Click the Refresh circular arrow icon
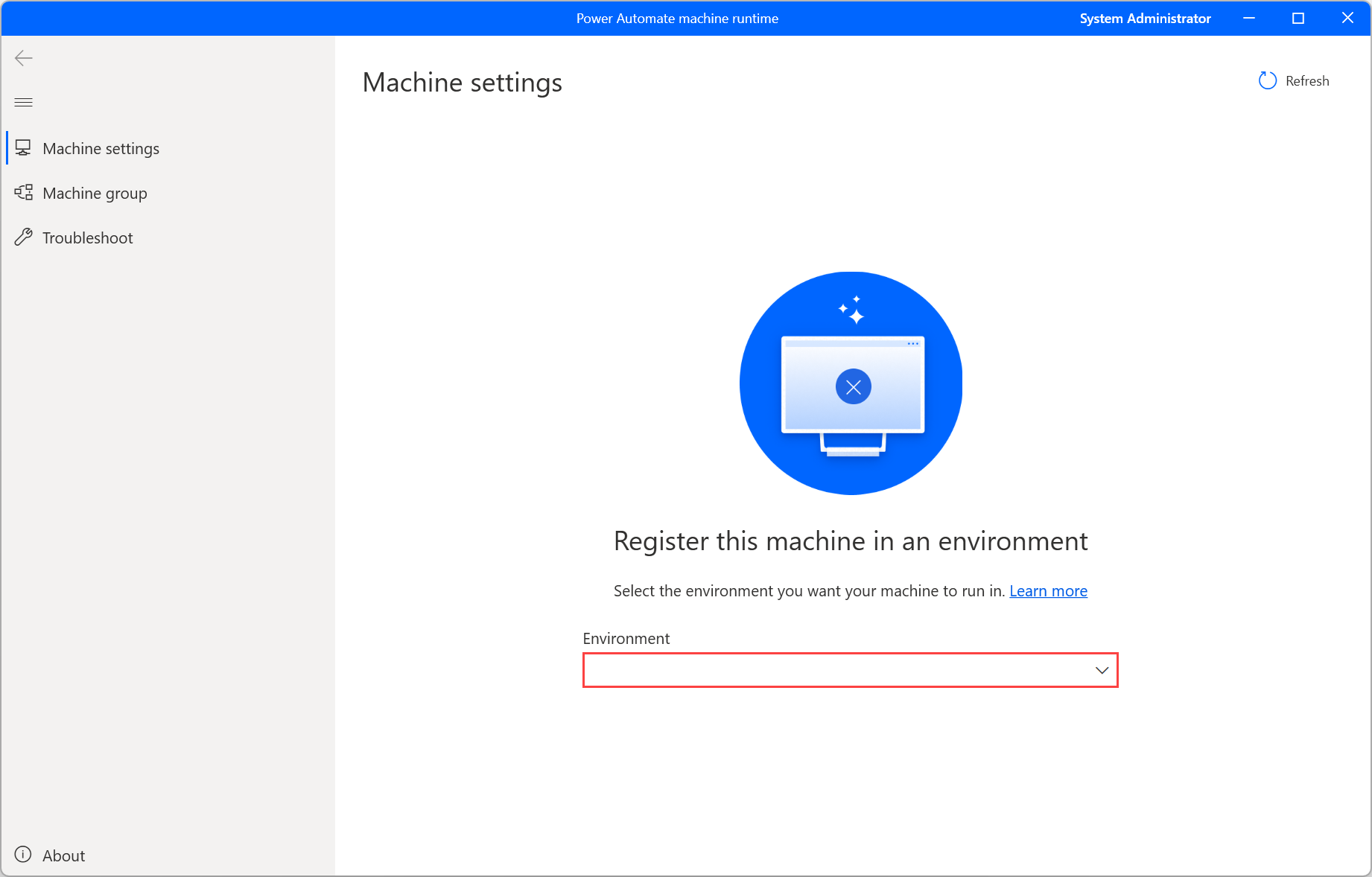The height and width of the screenshot is (877, 1372). pos(1267,80)
